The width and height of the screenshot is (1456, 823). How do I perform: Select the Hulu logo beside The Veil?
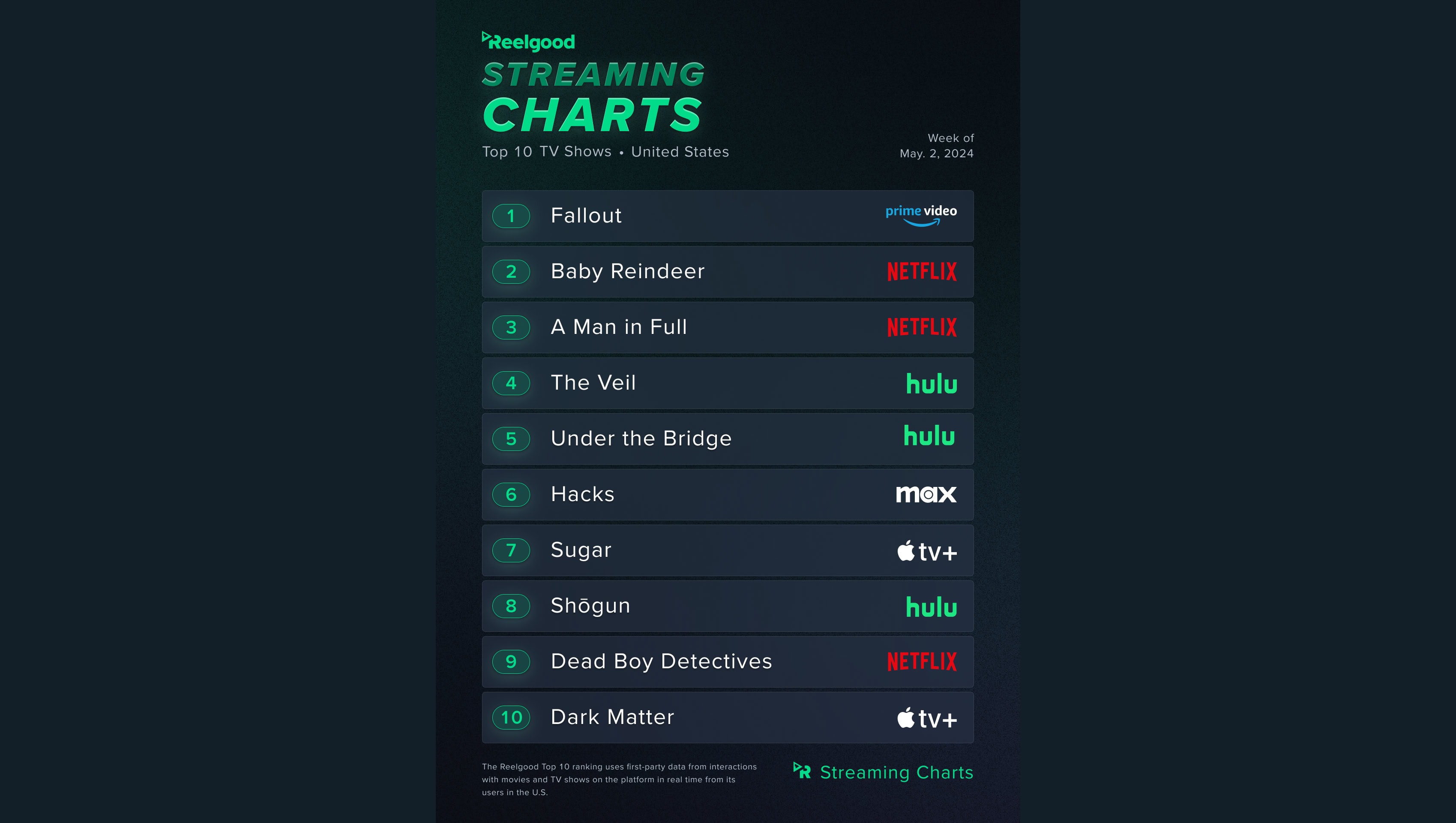(x=931, y=383)
